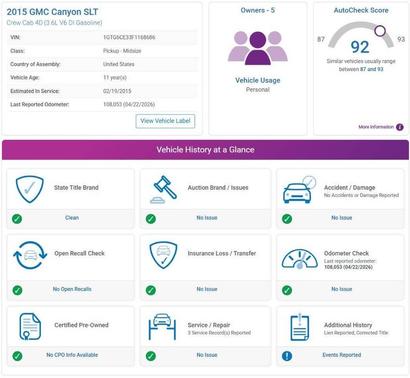This screenshot has height=378, width=410.
Task: Click the 11 year(s) vehicle age value
Action: [x=115, y=77]
